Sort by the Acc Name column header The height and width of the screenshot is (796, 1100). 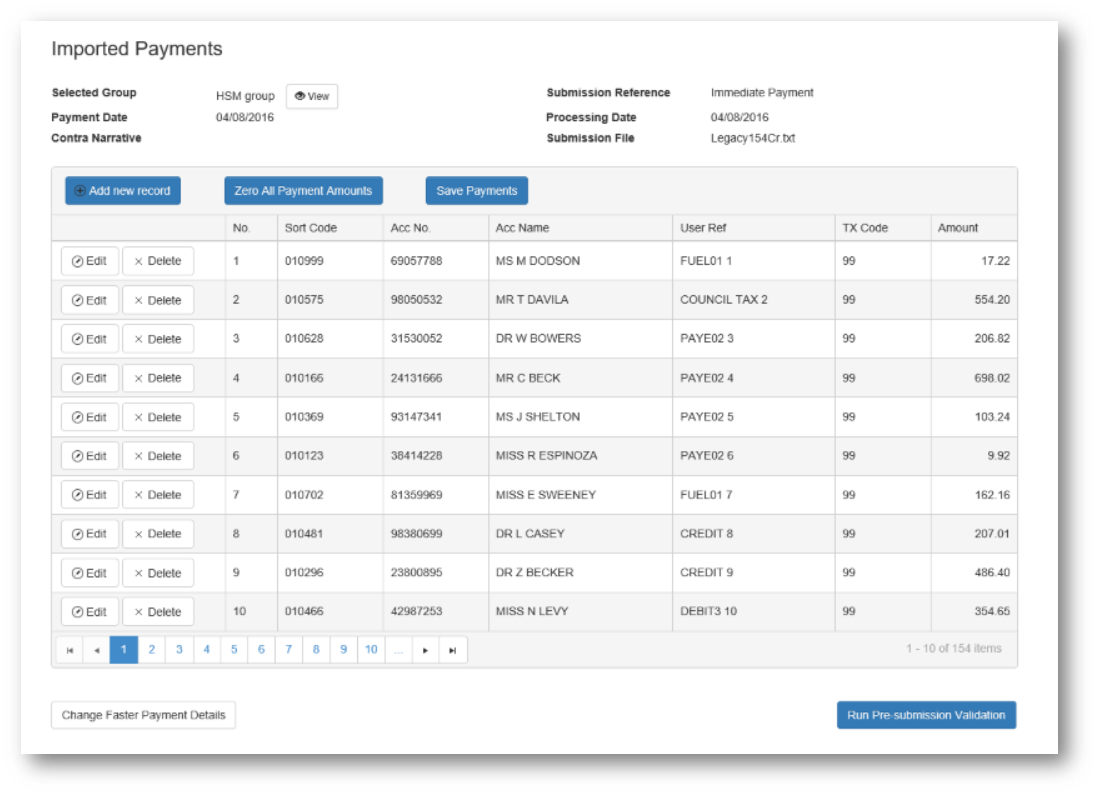click(522, 228)
